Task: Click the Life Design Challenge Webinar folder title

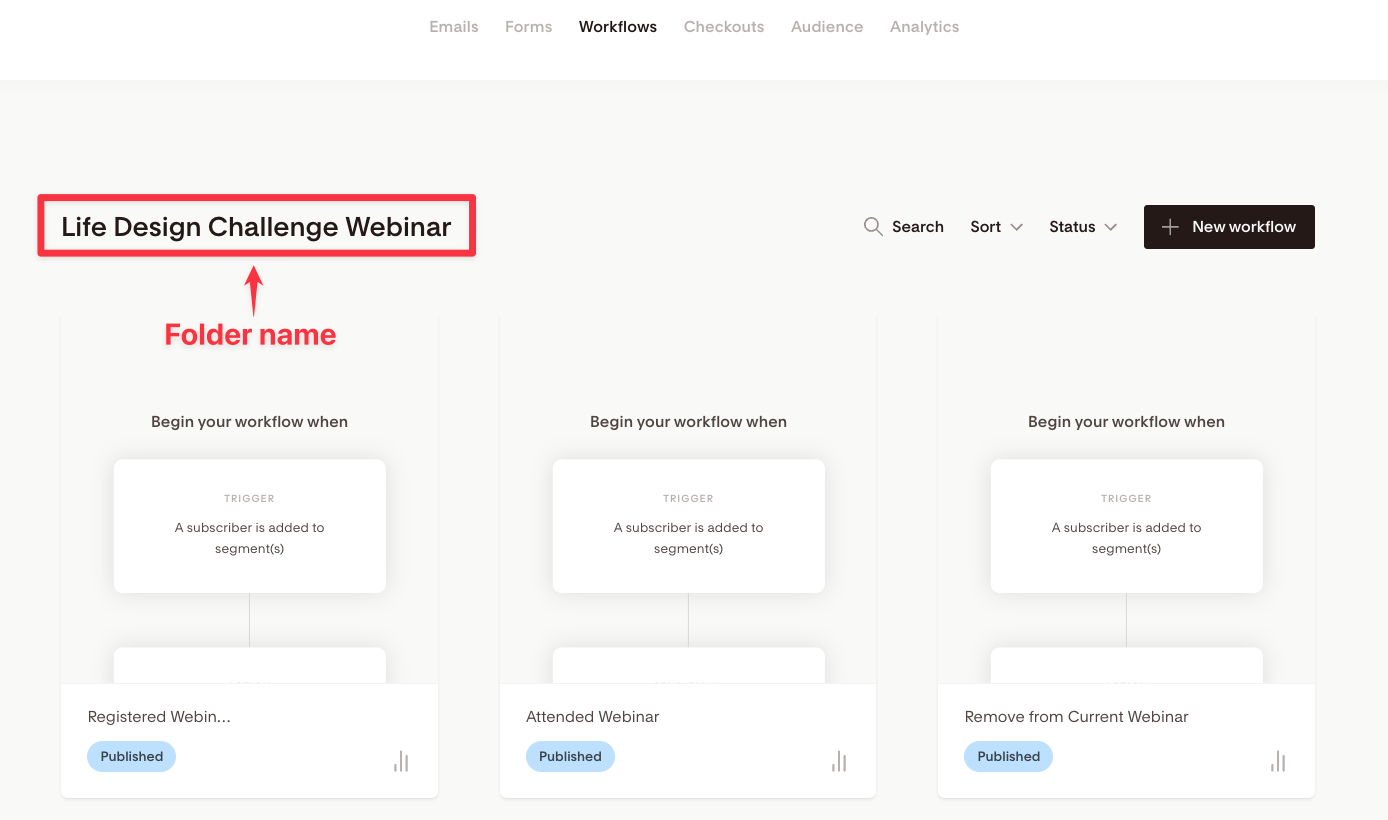Action: click(256, 226)
